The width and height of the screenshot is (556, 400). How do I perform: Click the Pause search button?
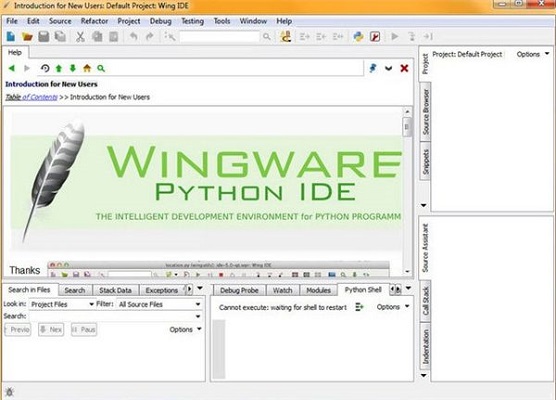pos(84,330)
